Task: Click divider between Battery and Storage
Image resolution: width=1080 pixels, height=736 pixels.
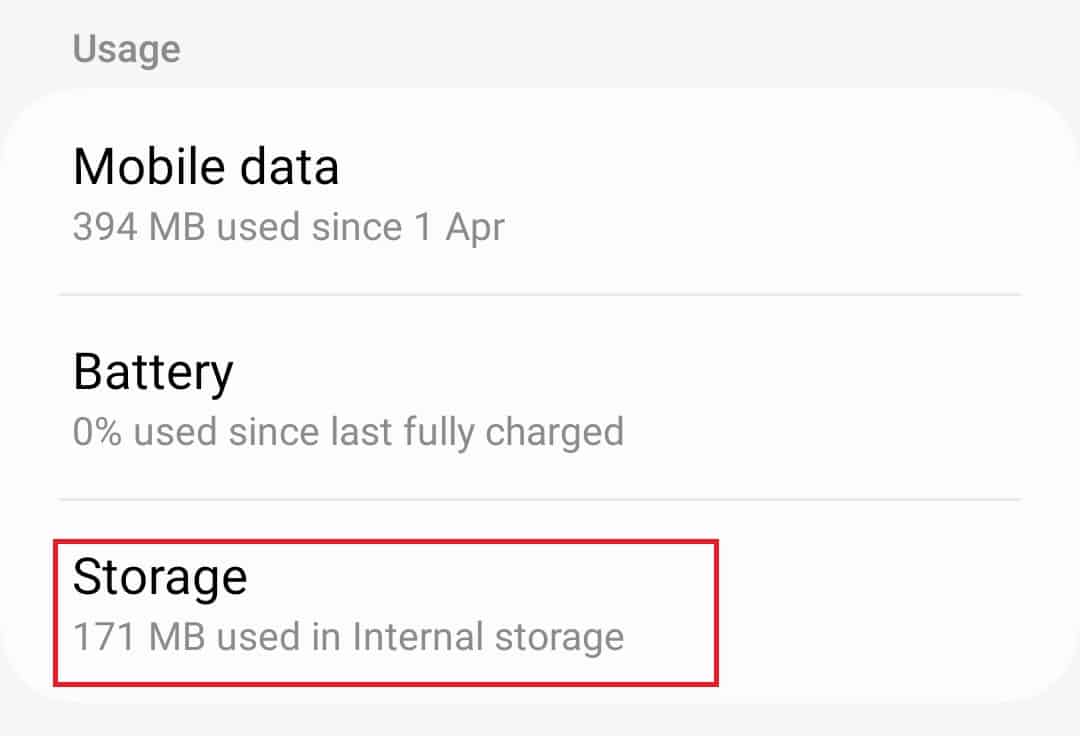Action: [x=540, y=499]
